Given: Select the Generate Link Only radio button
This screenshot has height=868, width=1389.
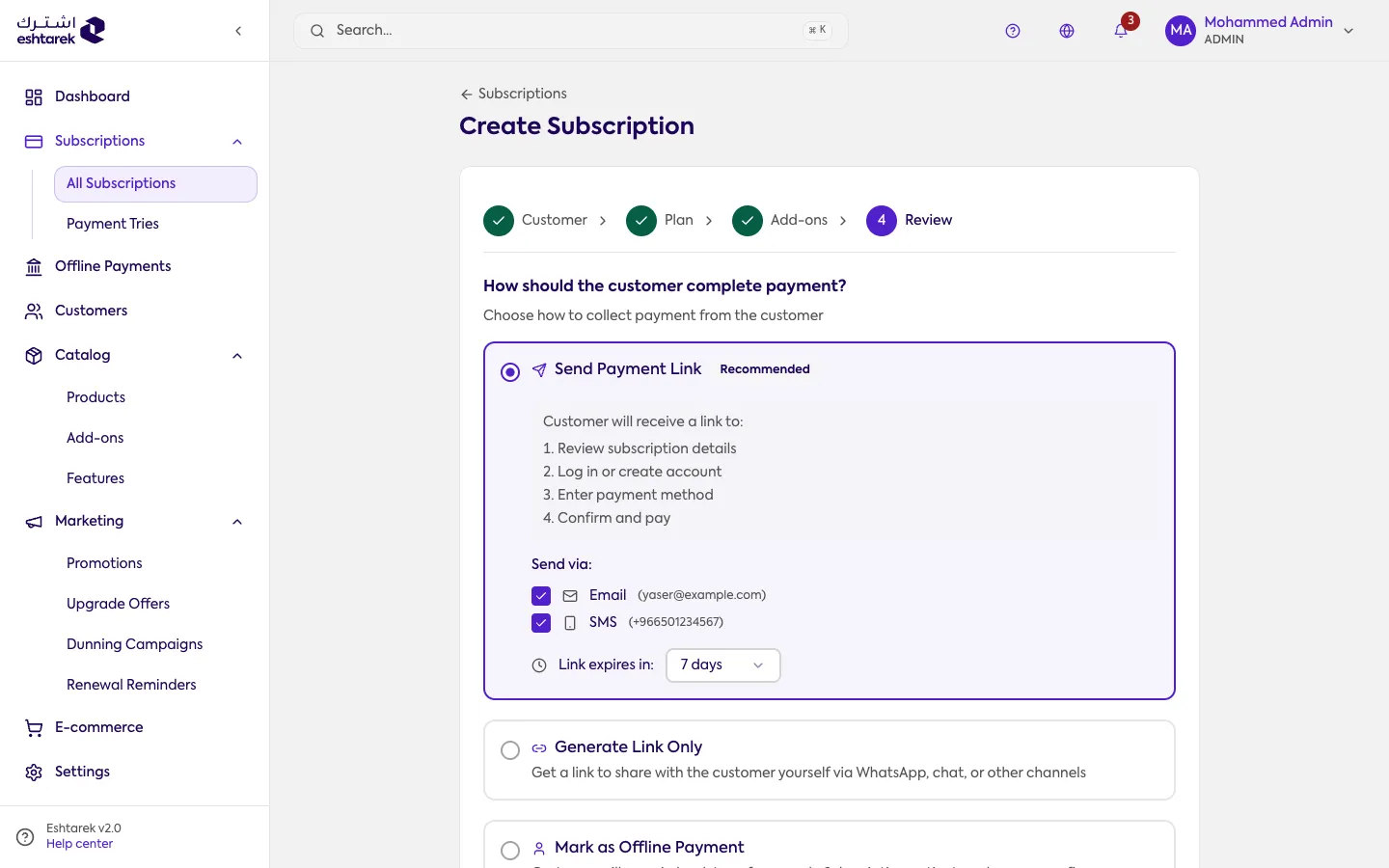Looking at the screenshot, I should point(510,750).
